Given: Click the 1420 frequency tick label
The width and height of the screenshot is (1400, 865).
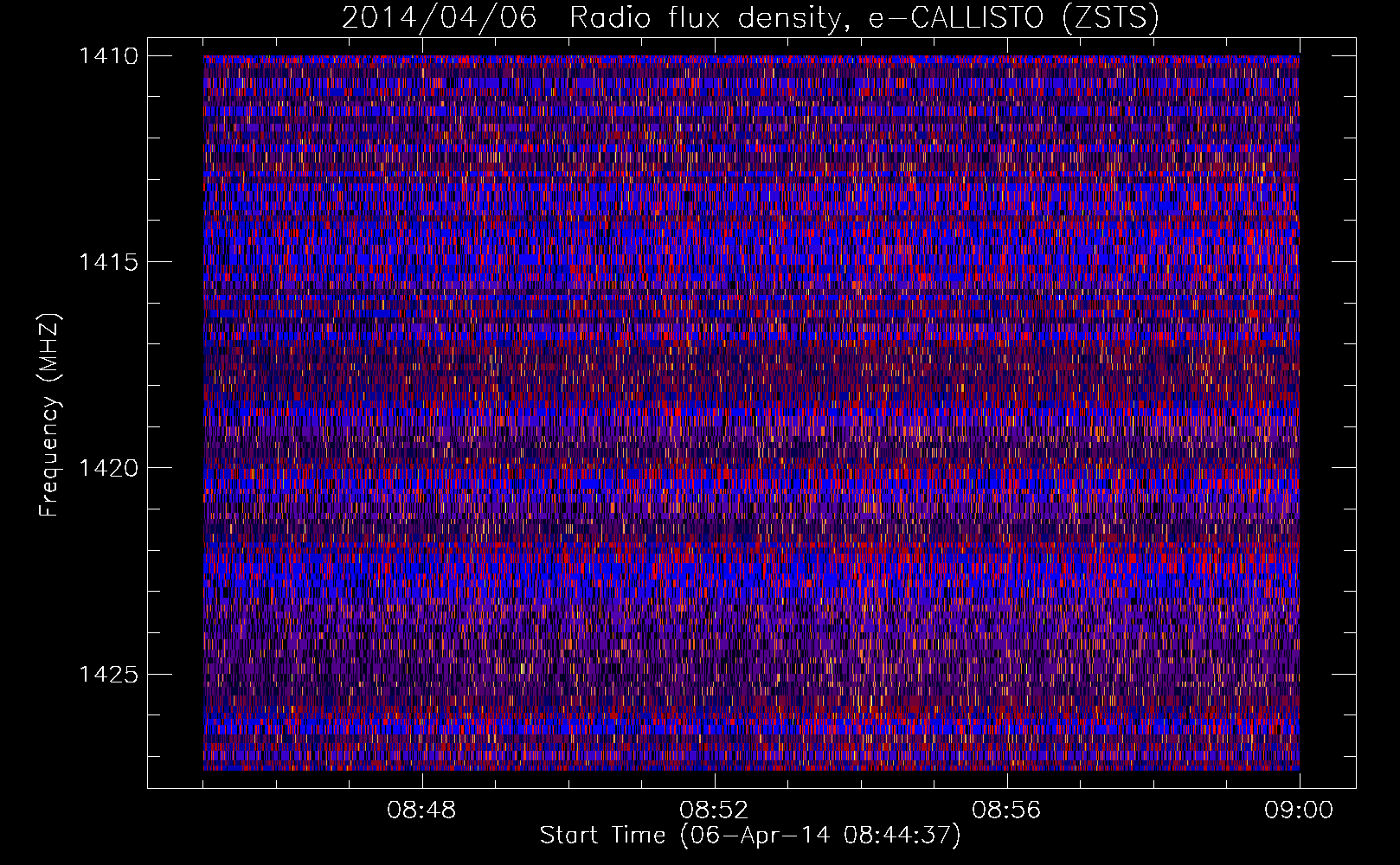Looking at the screenshot, I should (108, 468).
